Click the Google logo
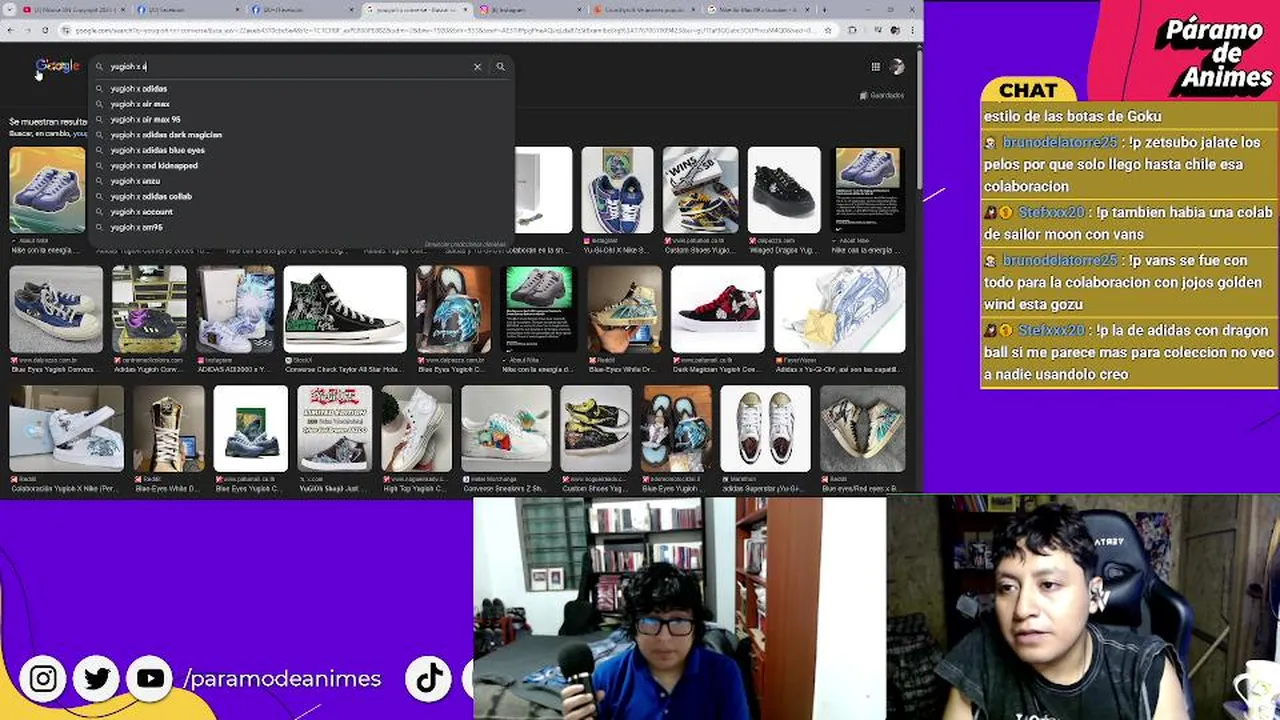The image size is (1280, 720). (x=57, y=67)
